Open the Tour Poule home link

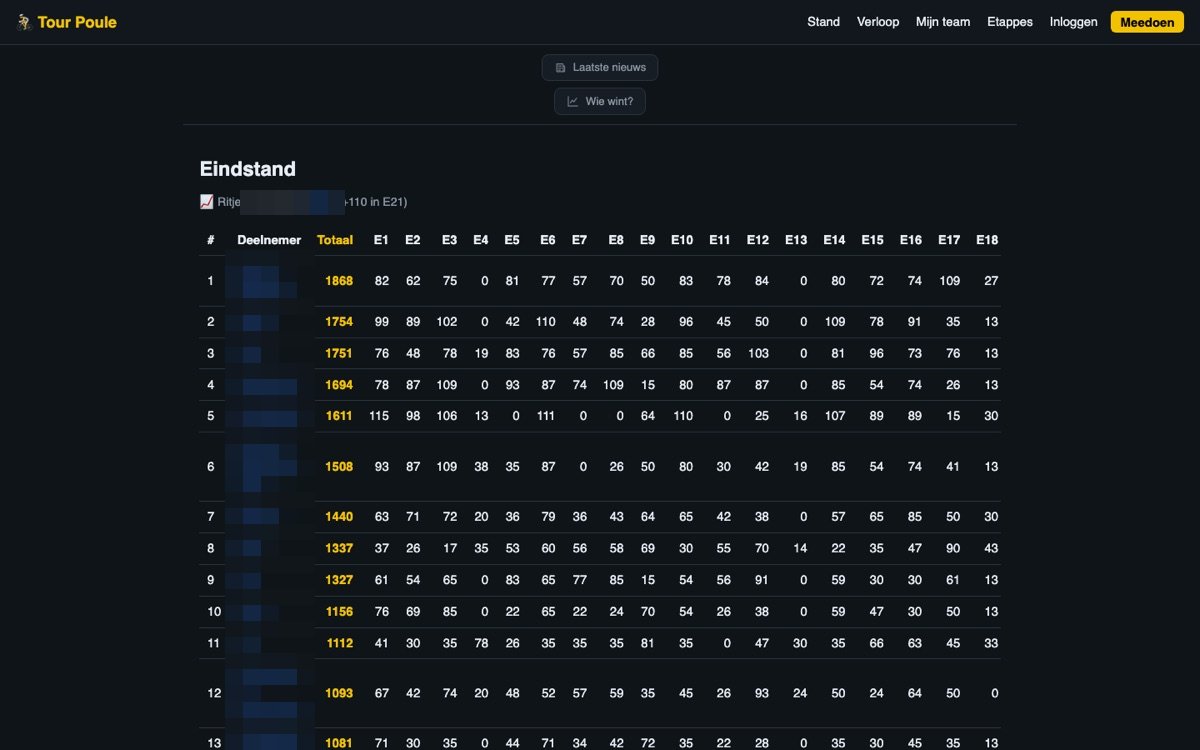[67, 22]
